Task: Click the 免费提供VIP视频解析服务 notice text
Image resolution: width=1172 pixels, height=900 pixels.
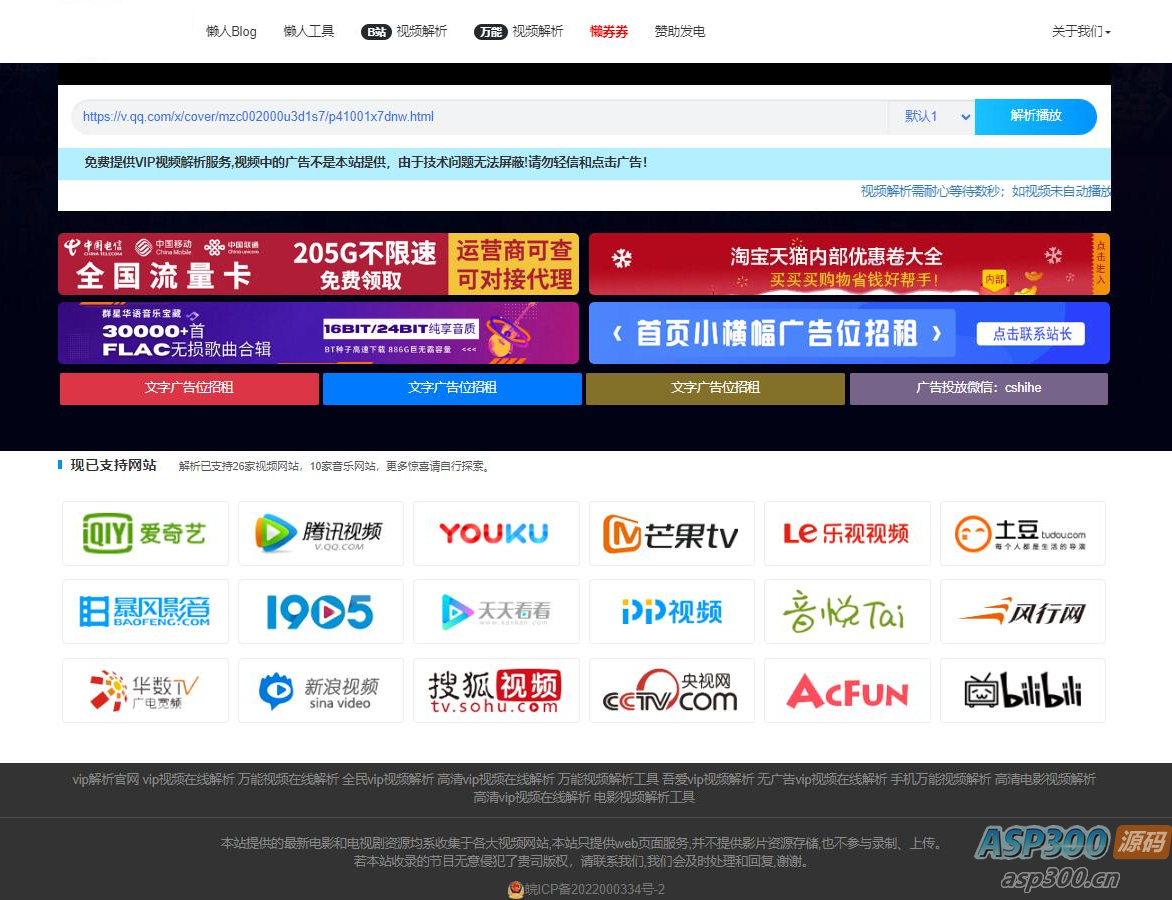Action: [x=366, y=162]
